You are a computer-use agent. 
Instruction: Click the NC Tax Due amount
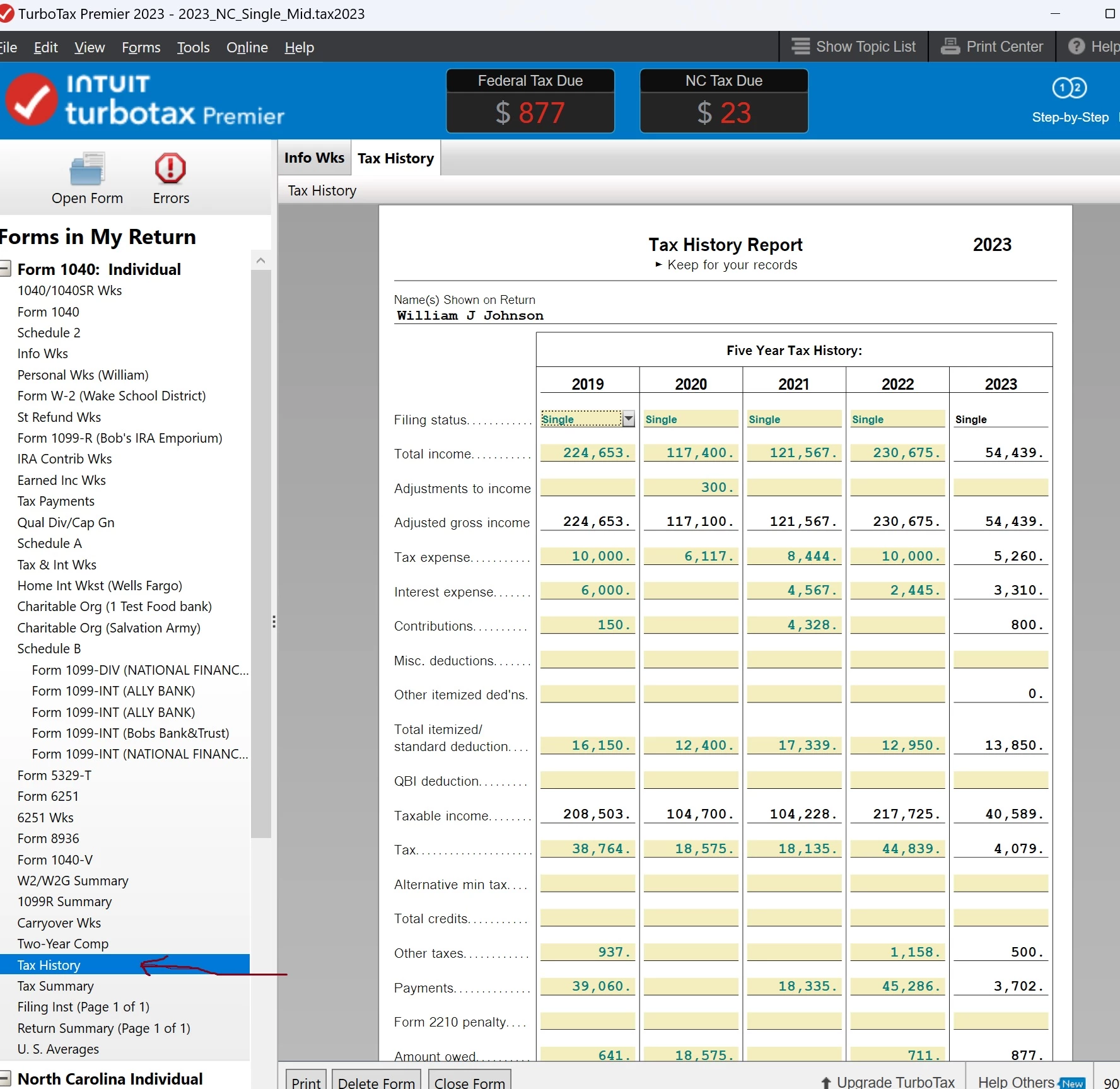(724, 113)
